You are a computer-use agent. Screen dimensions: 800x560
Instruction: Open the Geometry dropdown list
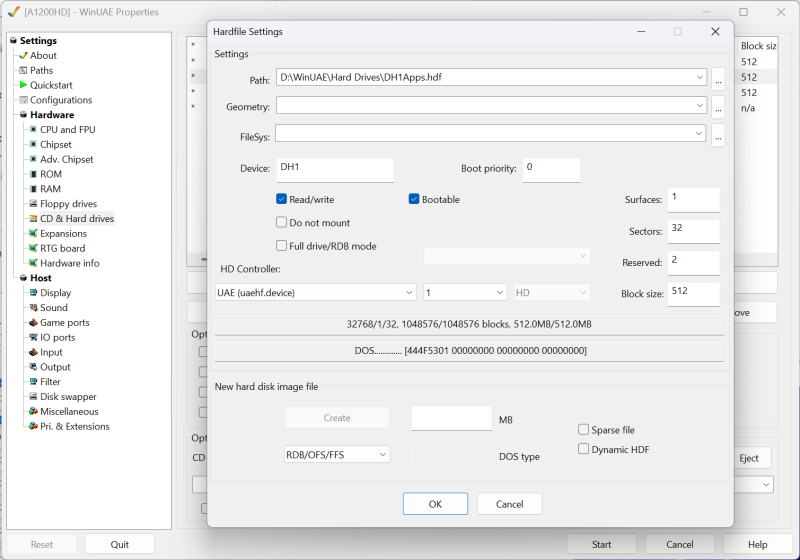click(x=699, y=106)
